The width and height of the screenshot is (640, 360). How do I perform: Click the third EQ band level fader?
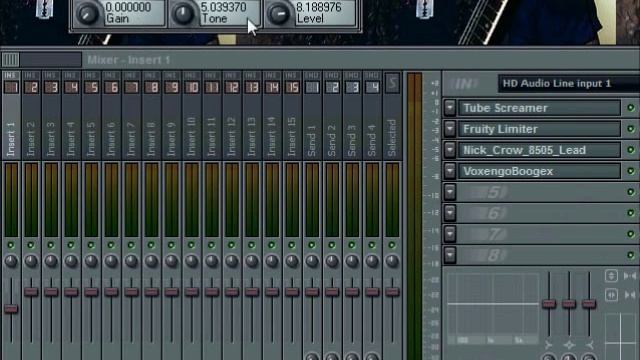(589, 304)
